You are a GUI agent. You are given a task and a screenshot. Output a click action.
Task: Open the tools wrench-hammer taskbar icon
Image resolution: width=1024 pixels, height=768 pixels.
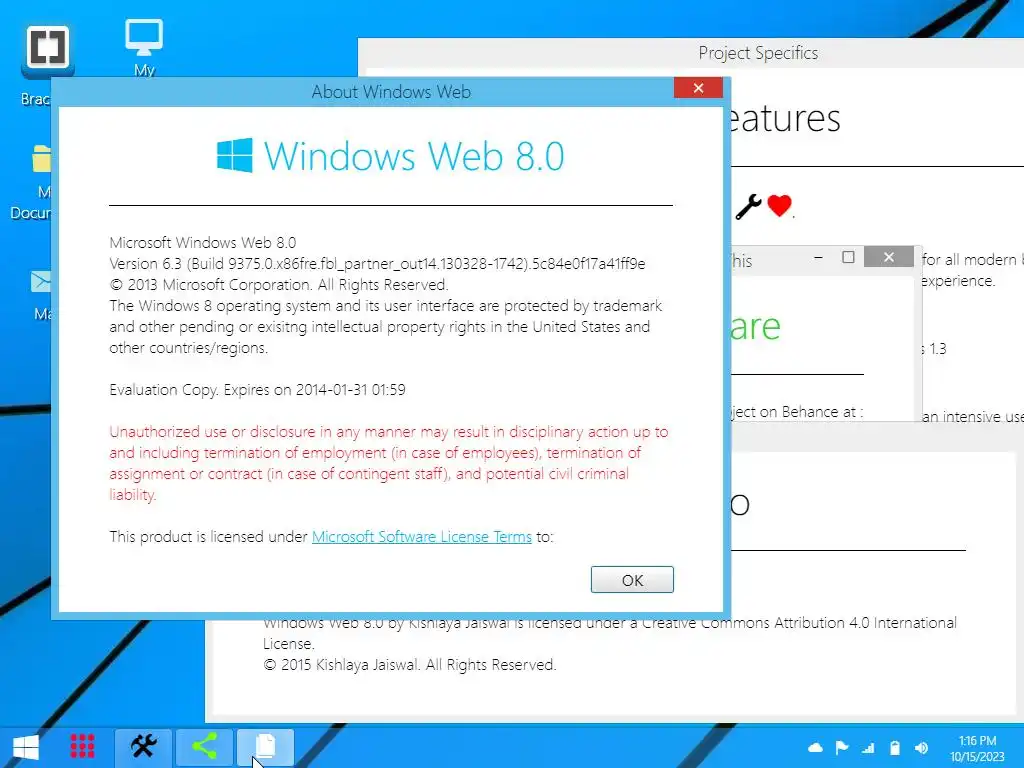[x=144, y=746]
